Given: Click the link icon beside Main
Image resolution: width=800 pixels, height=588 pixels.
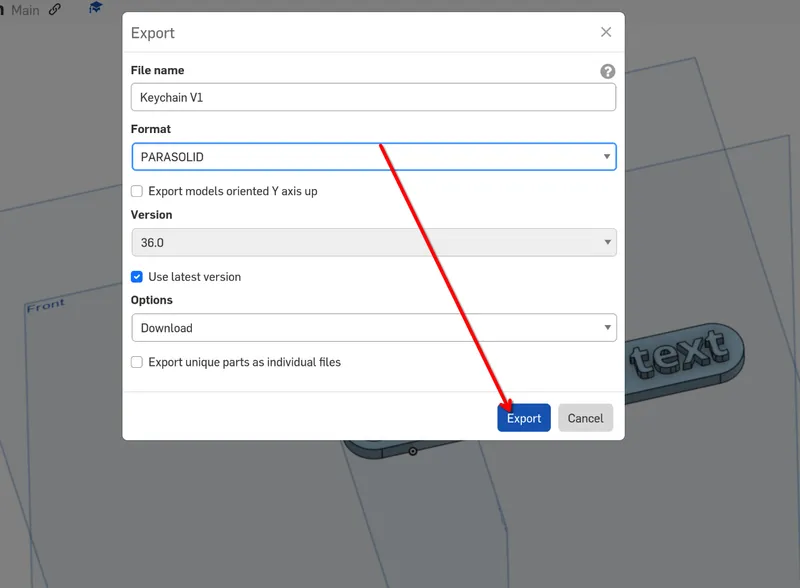Looking at the screenshot, I should [x=55, y=9].
